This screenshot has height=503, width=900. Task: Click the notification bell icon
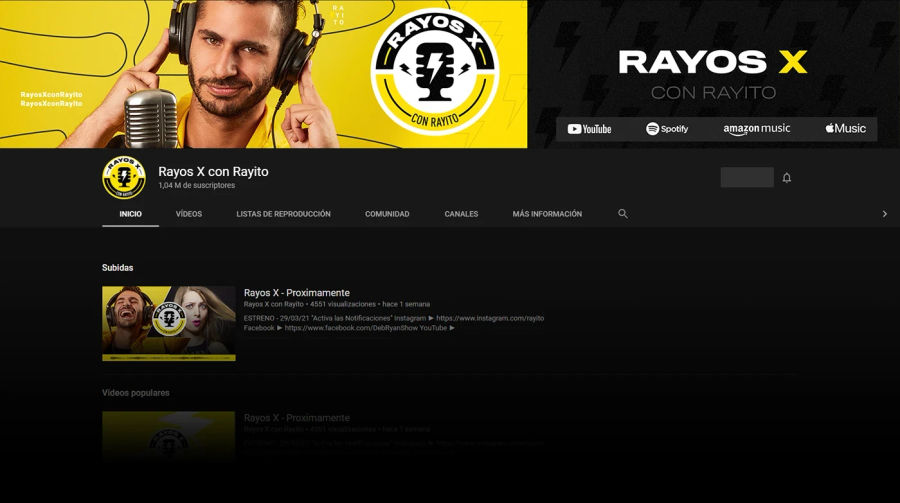(x=786, y=178)
